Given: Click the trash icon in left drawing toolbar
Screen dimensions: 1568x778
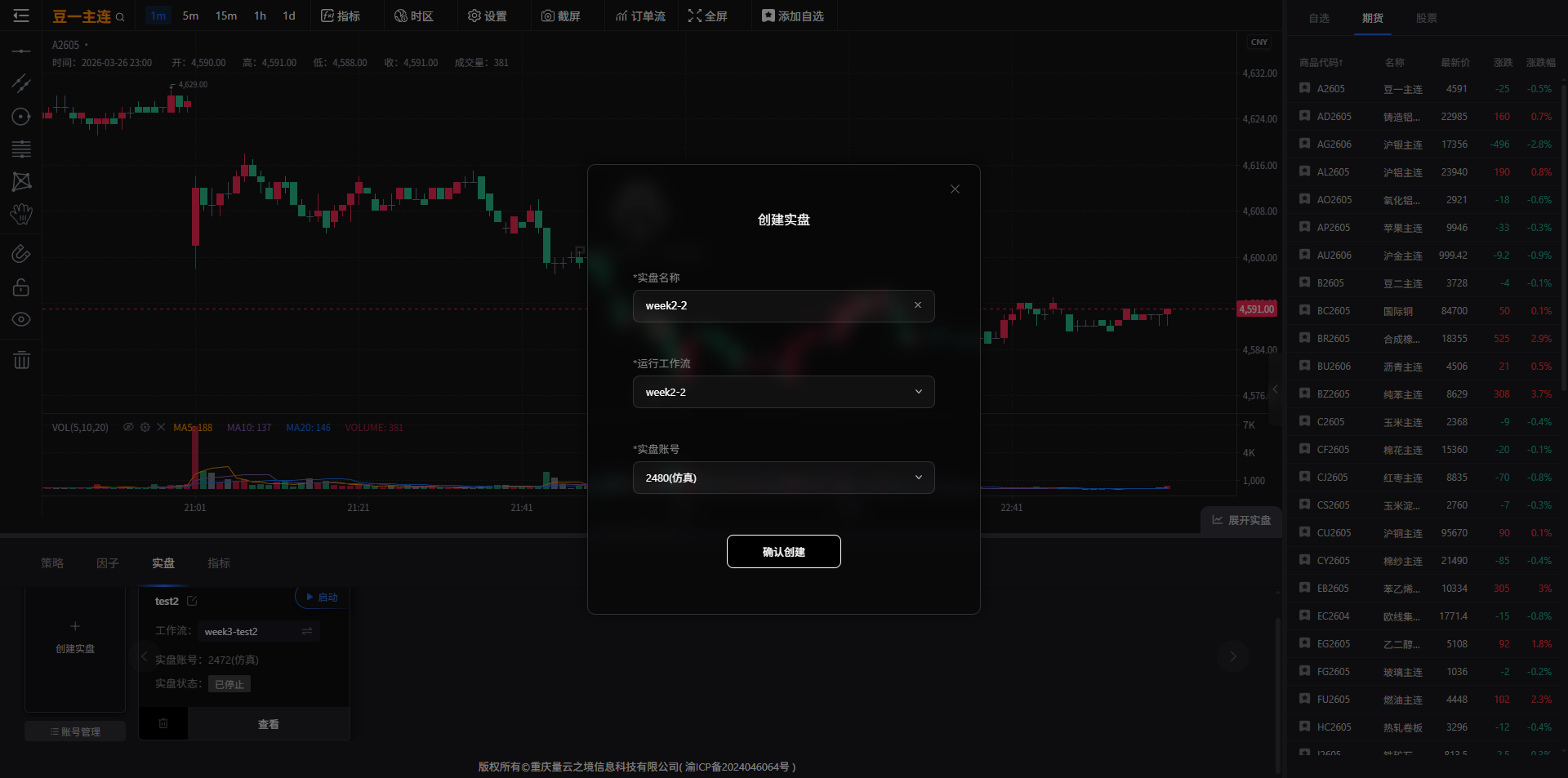Looking at the screenshot, I should (x=21, y=360).
